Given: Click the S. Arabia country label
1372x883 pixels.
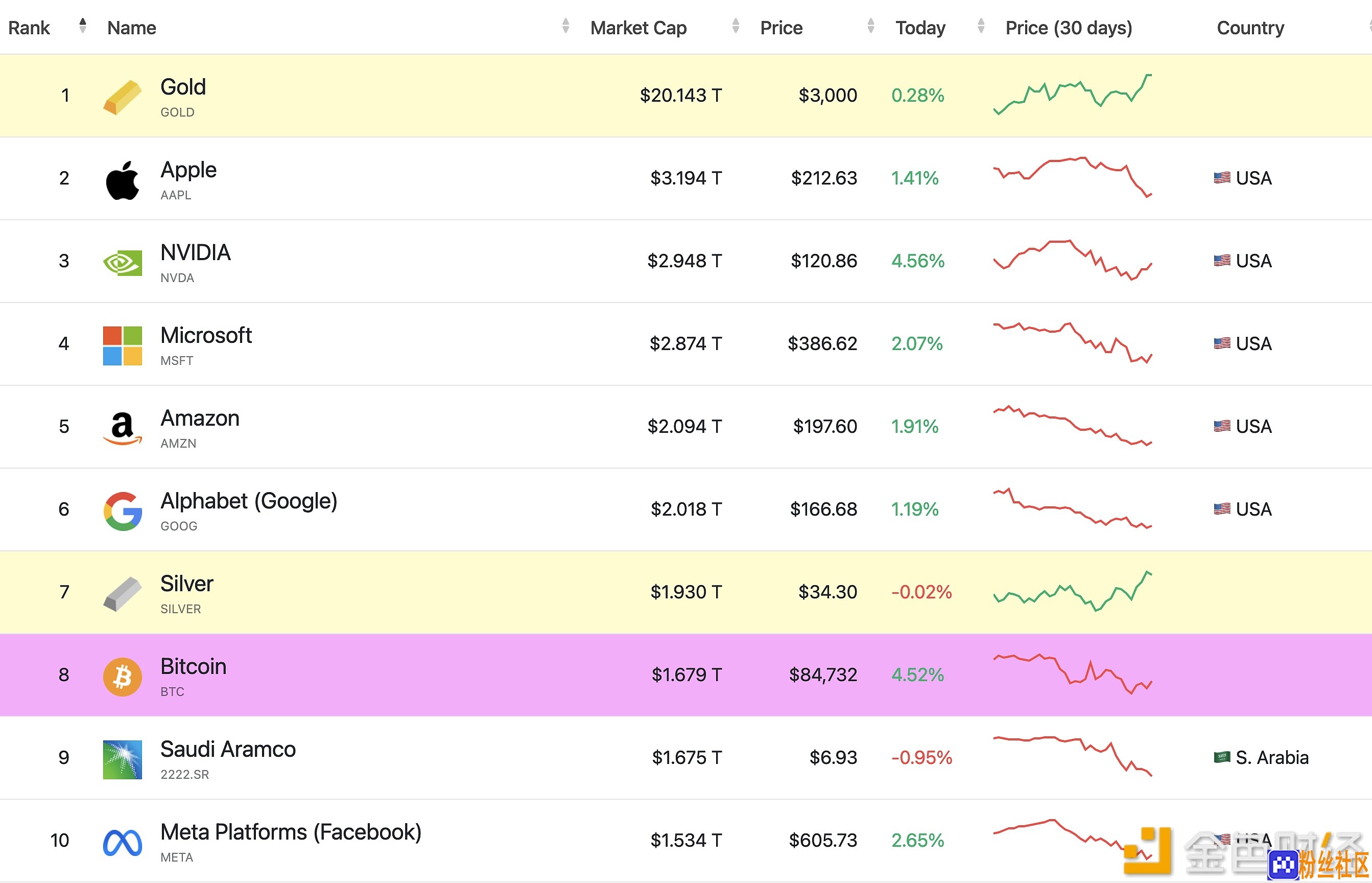Looking at the screenshot, I should 1272,757.
